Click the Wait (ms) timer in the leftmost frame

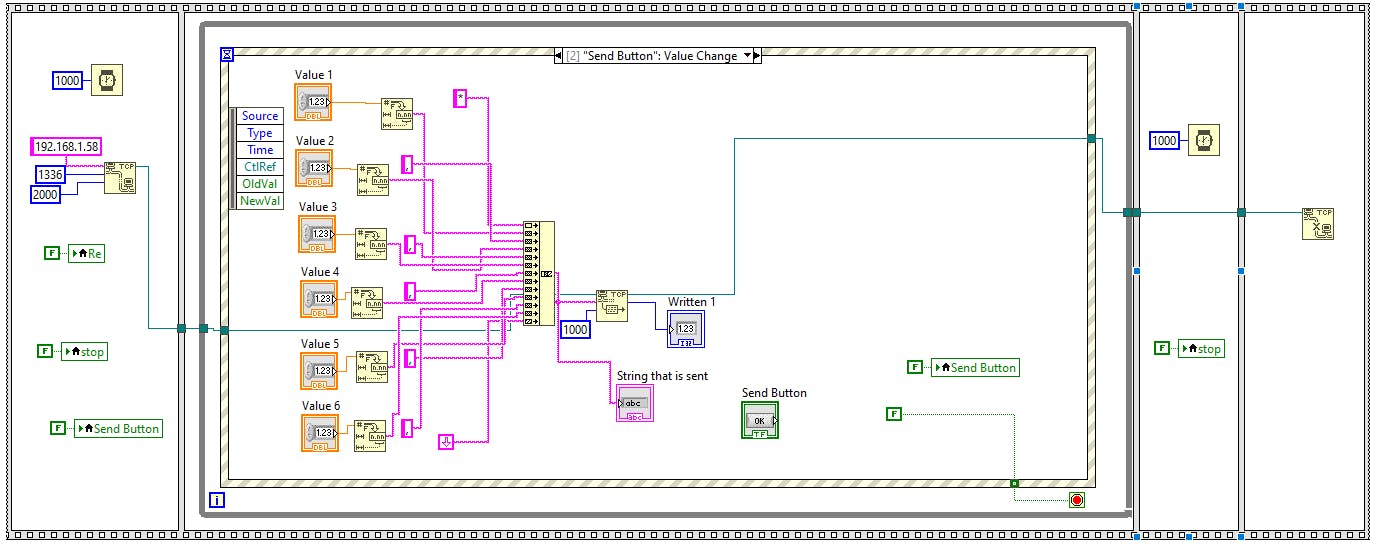(107, 80)
